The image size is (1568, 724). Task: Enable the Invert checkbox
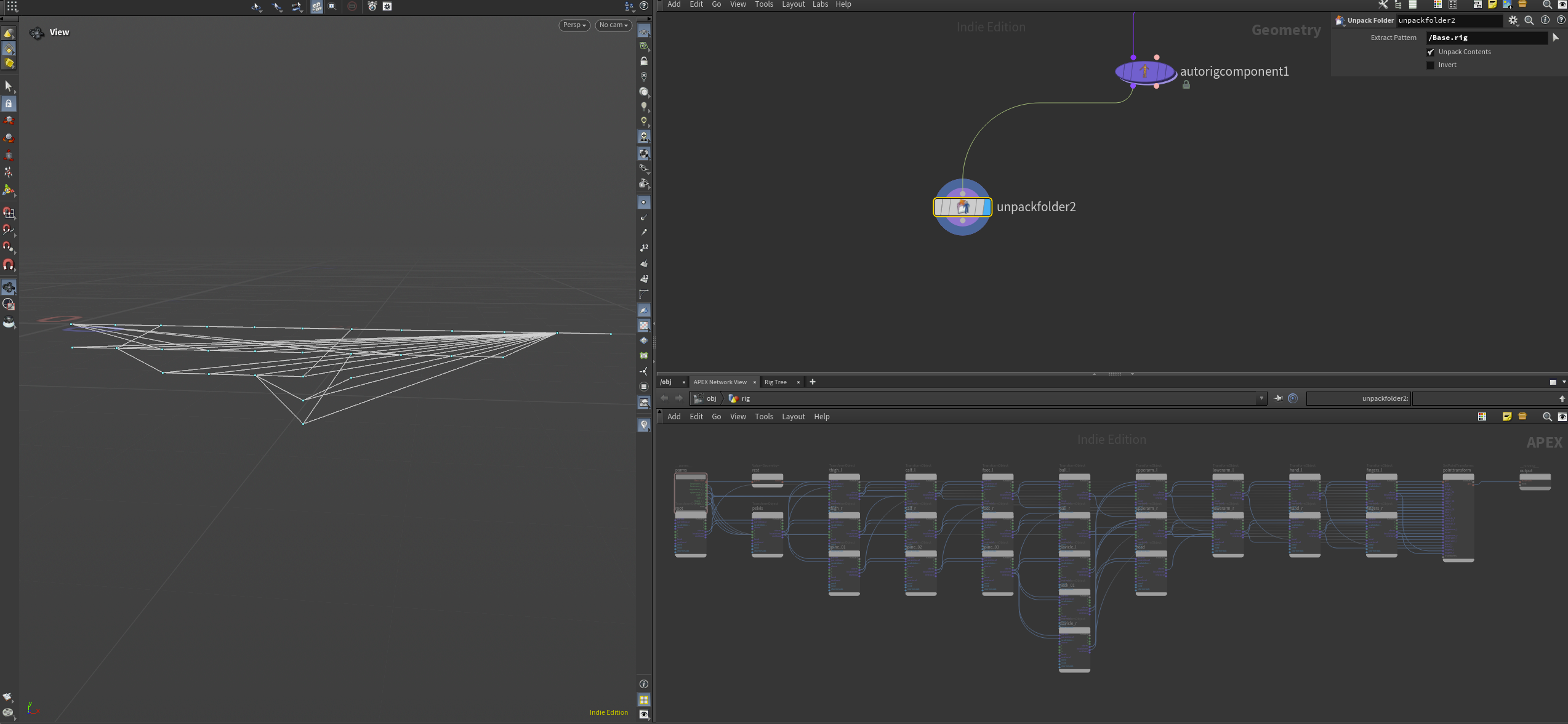pos(1430,65)
